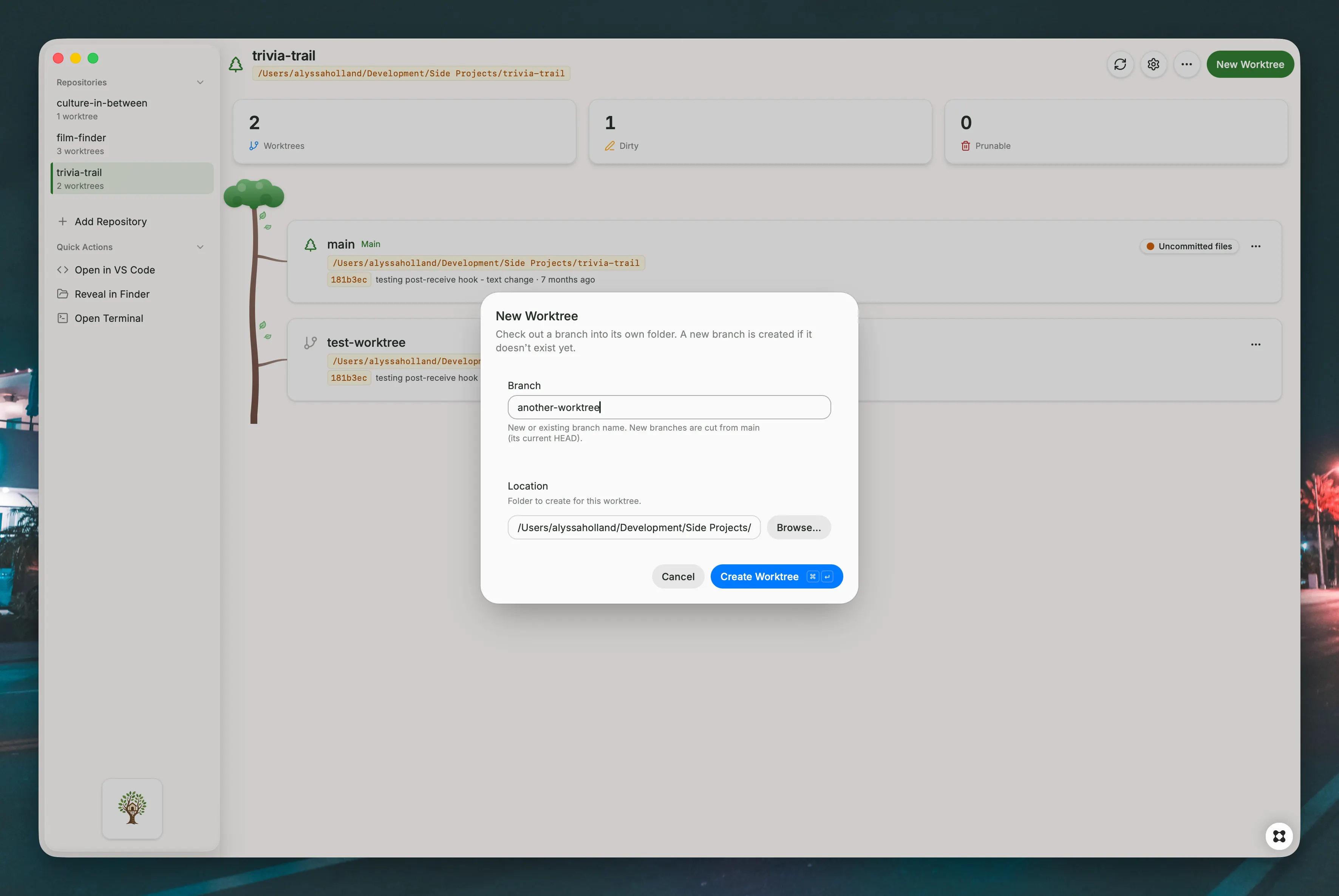1339x896 pixels.
Task: Click the Uncommitted files badge
Action: tap(1189, 246)
